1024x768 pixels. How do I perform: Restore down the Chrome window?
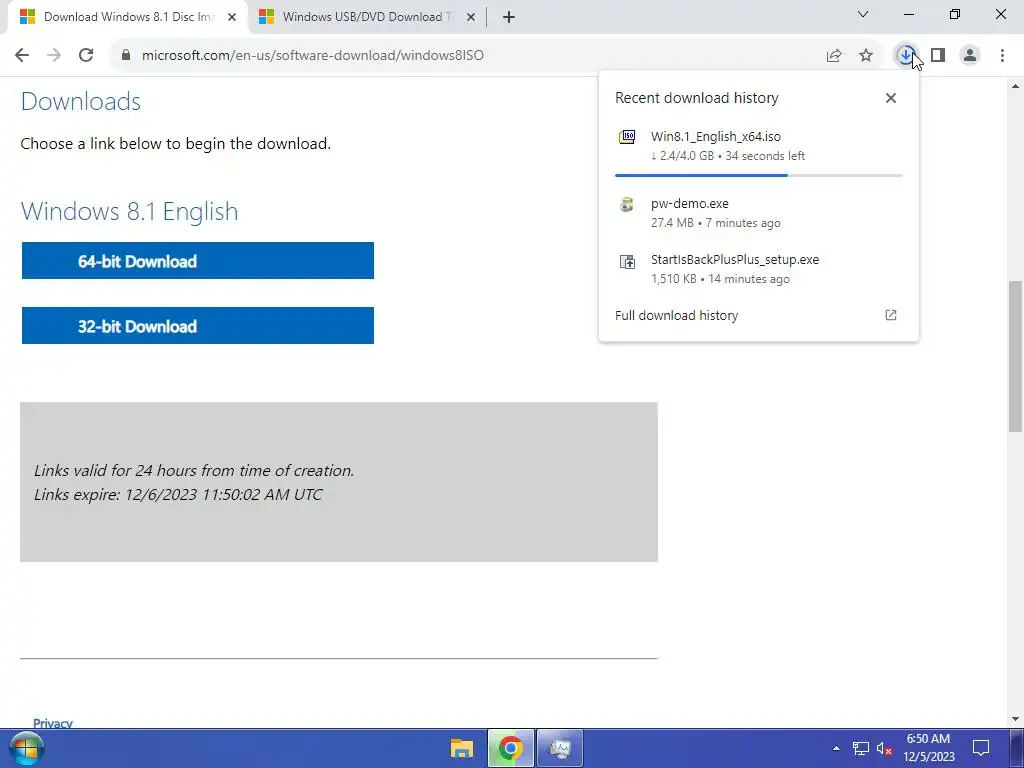click(955, 14)
